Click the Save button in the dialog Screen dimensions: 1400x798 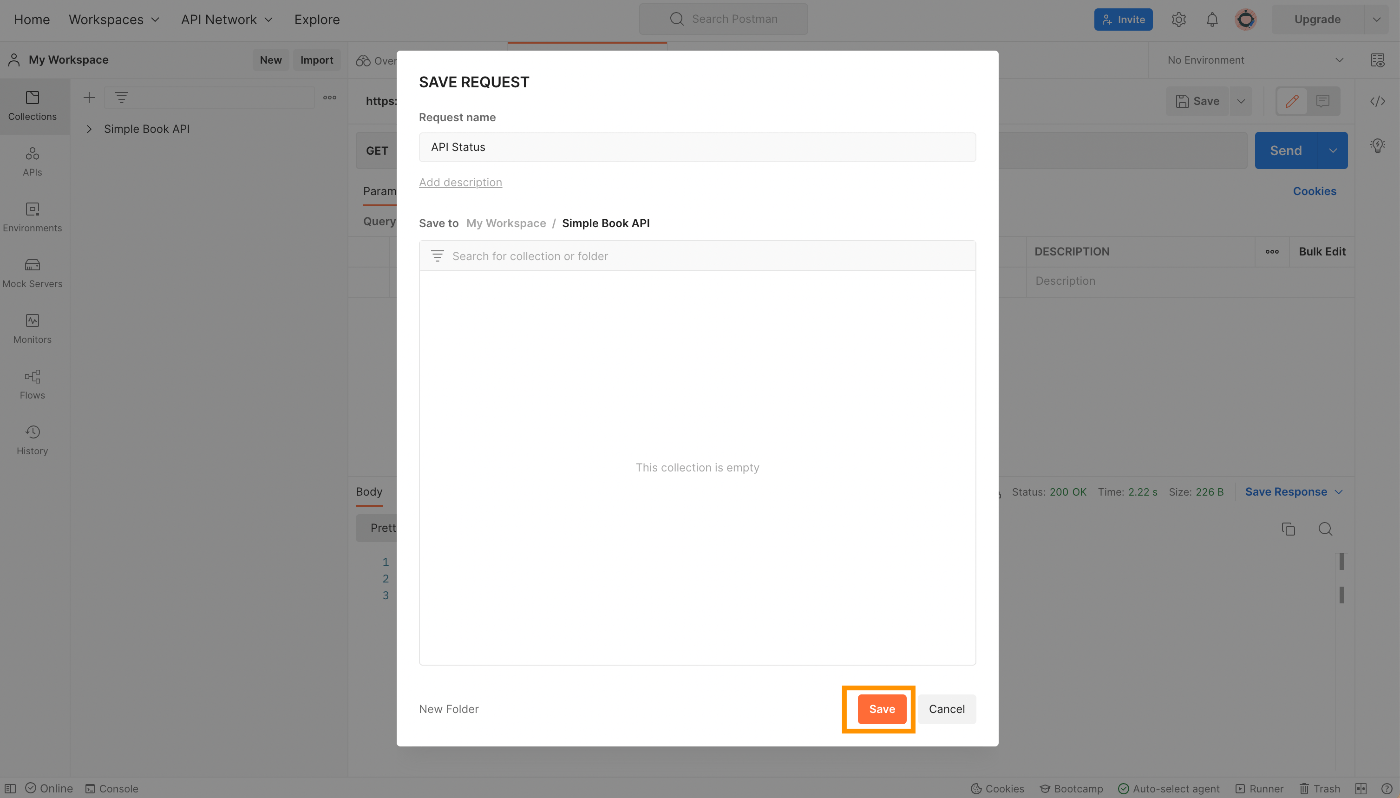[x=882, y=709]
